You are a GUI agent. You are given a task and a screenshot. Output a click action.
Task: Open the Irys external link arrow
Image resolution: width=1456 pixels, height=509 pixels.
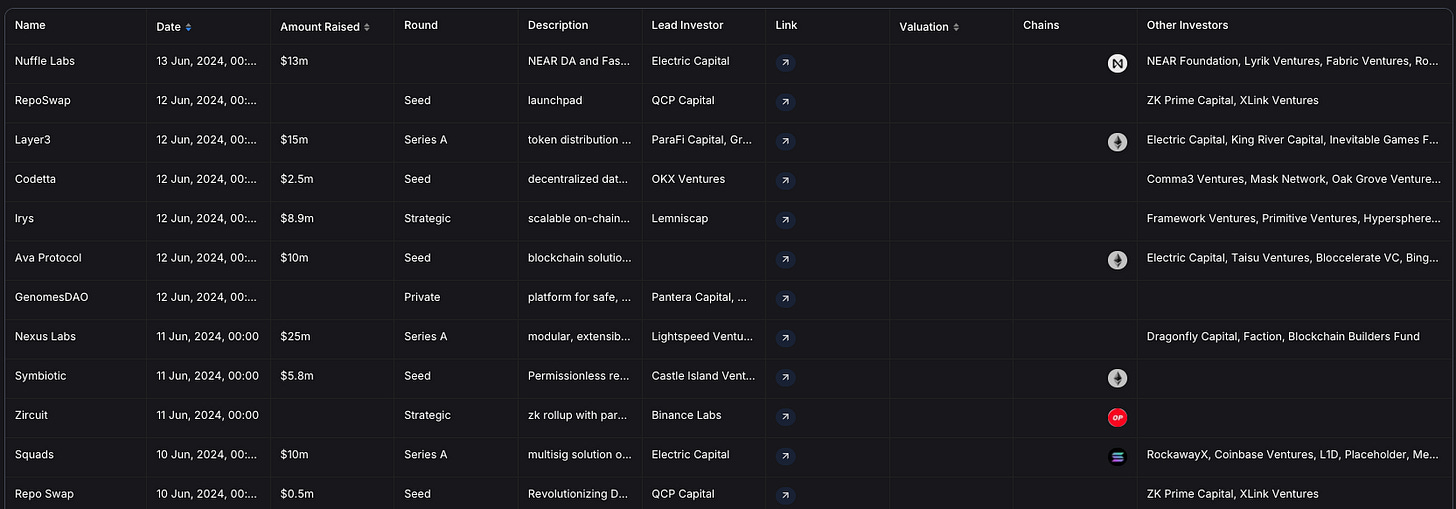coord(786,219)
